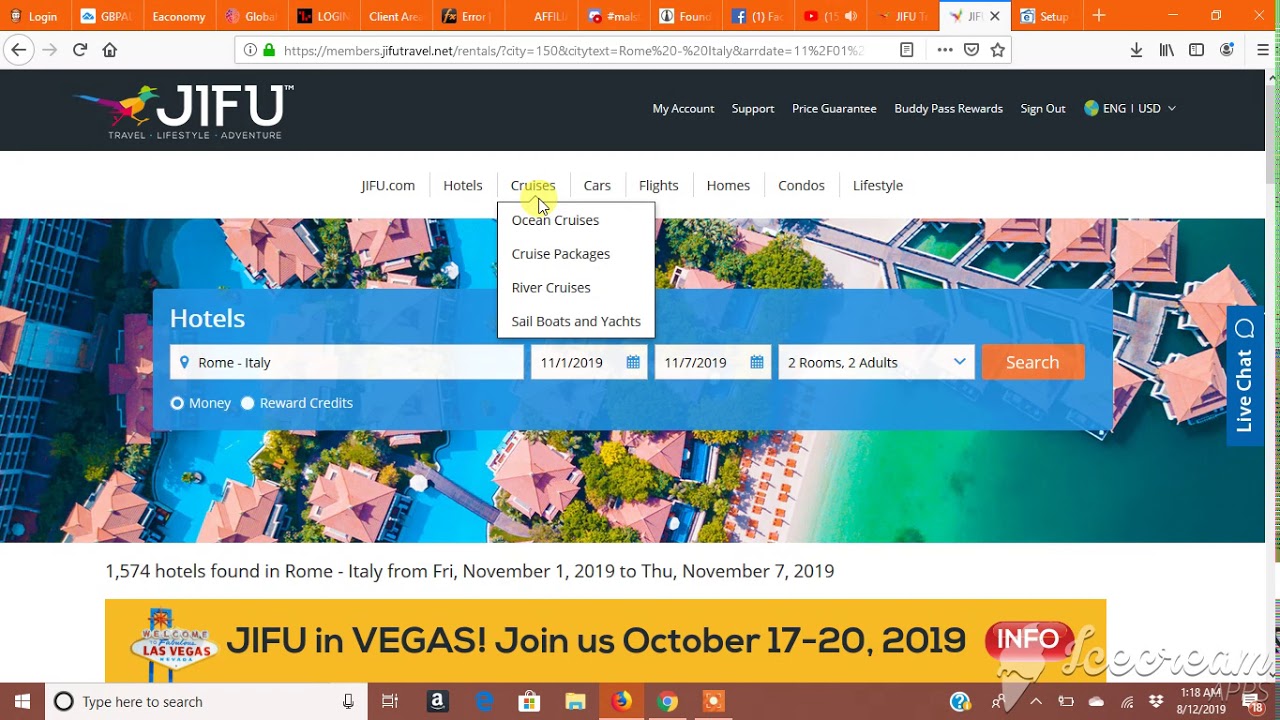Choose River Cruises menu entry
This screenshot has width=1280, height=720.
click(551, 288)
